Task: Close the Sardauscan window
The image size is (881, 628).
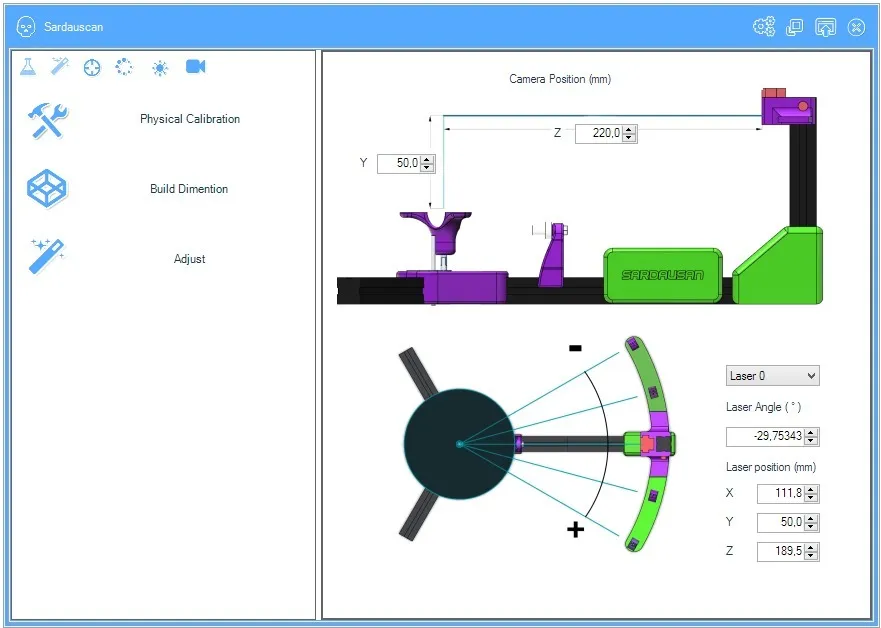Action: coord(856,27)
